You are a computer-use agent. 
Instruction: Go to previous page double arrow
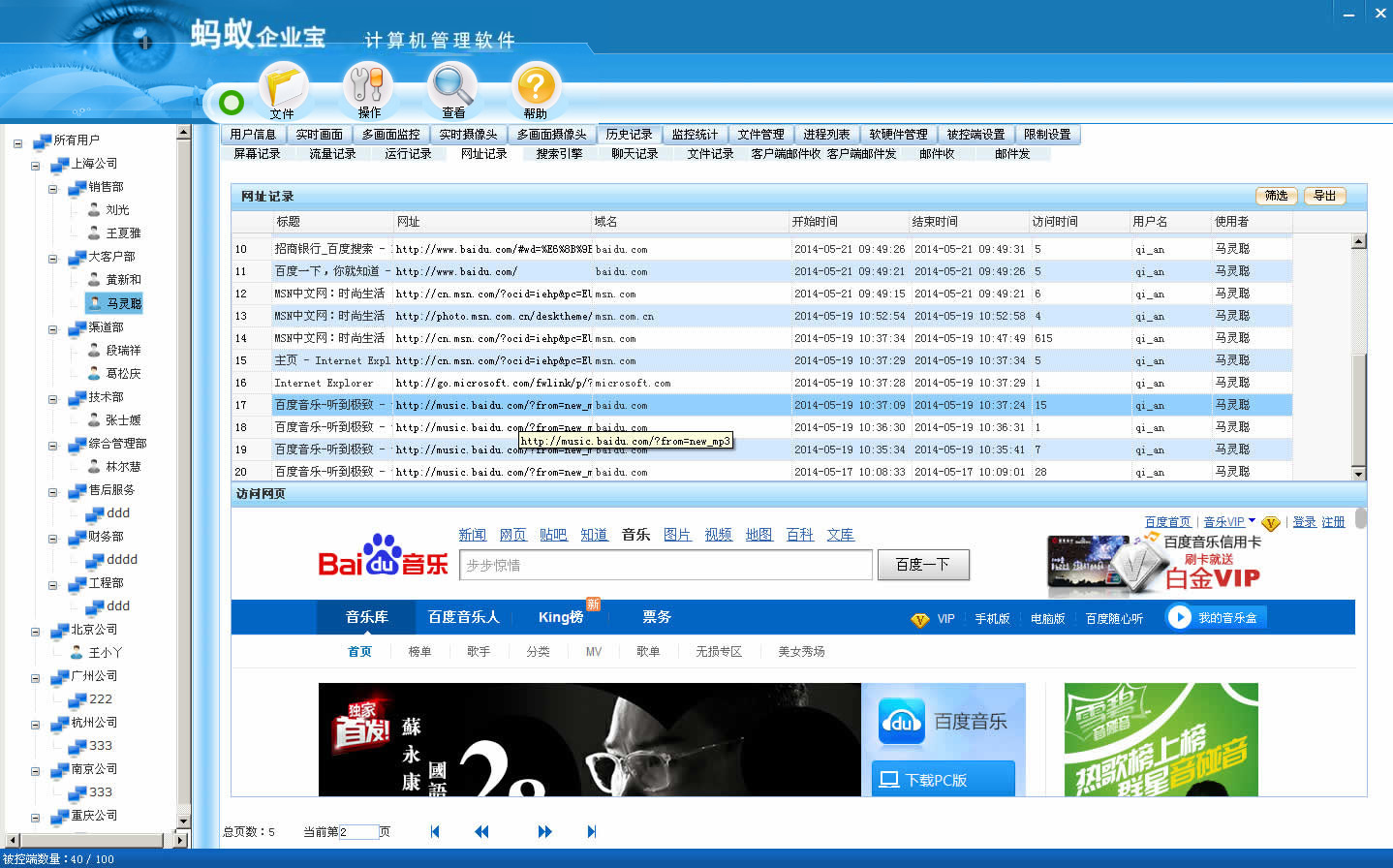point(481,831)
